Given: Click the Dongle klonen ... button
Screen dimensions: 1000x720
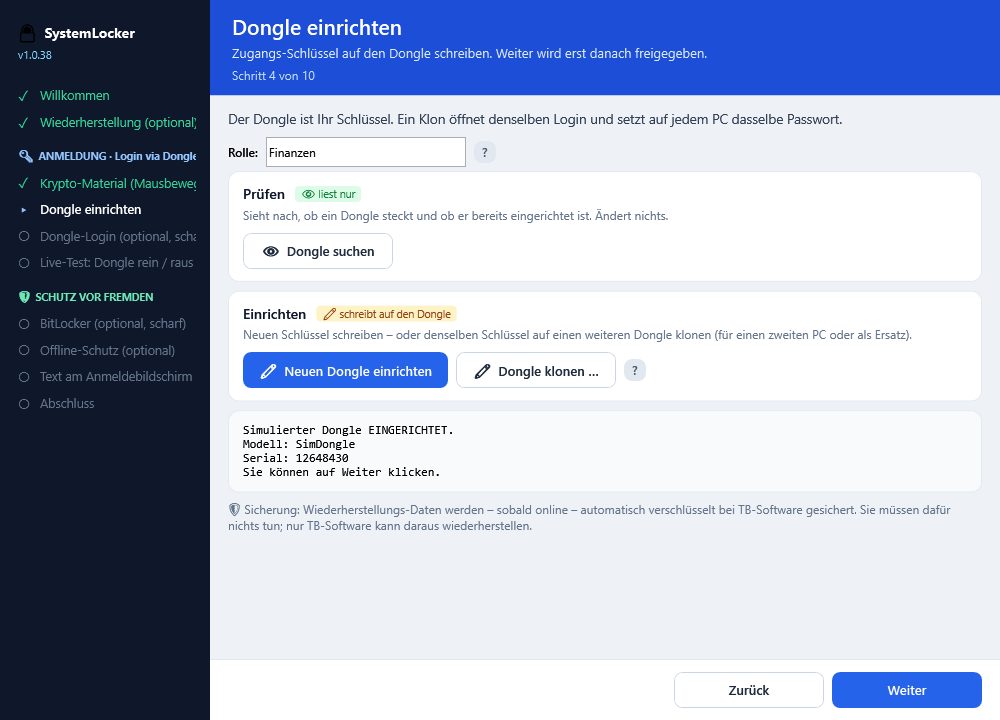Looking at the screenshot, I should (x=536, y=371).
